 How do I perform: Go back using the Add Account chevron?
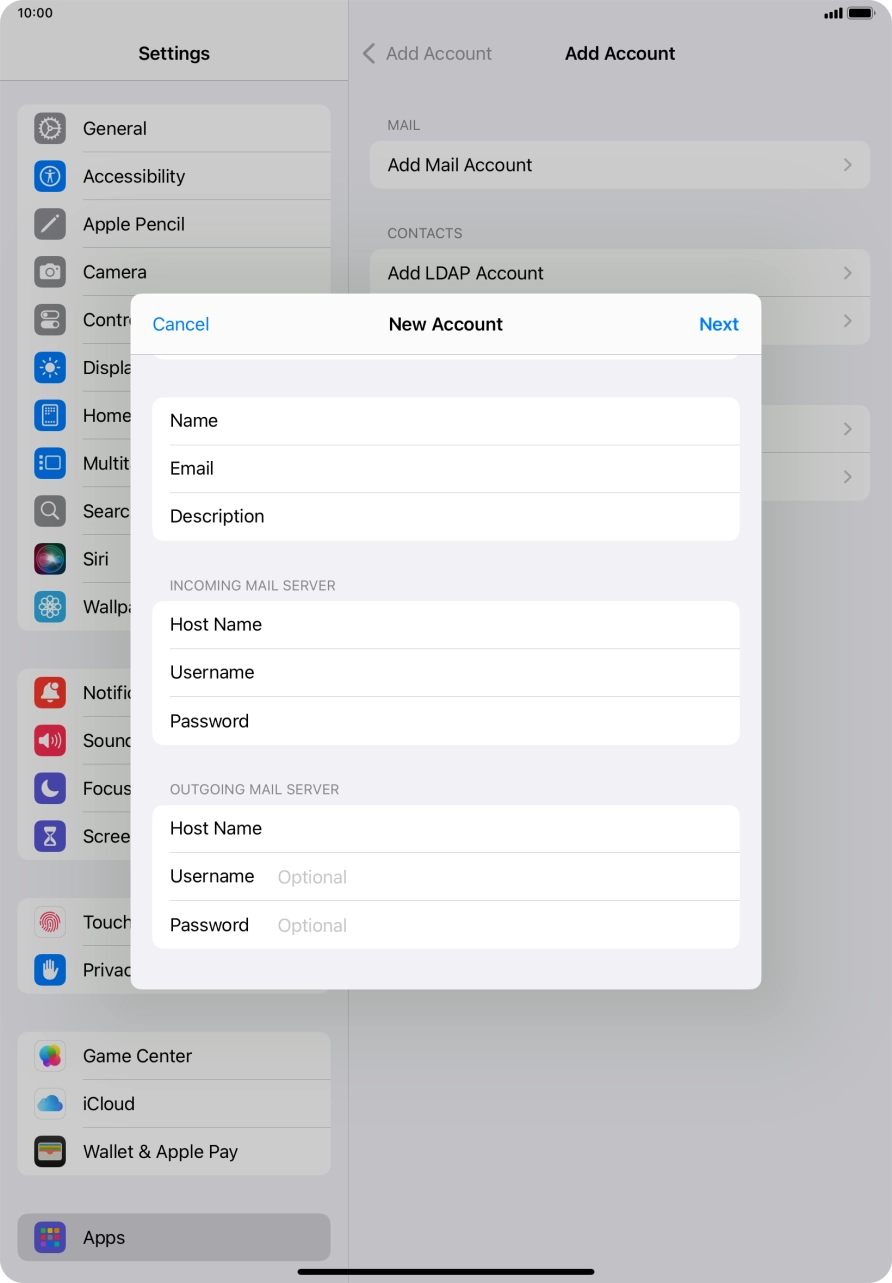pos(368,53)
